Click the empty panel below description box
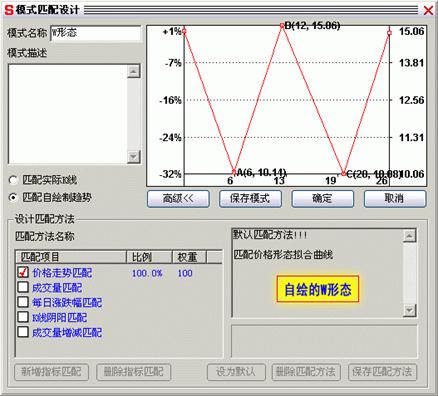Viewport: 438px width, 396px height. pos(324,341)
